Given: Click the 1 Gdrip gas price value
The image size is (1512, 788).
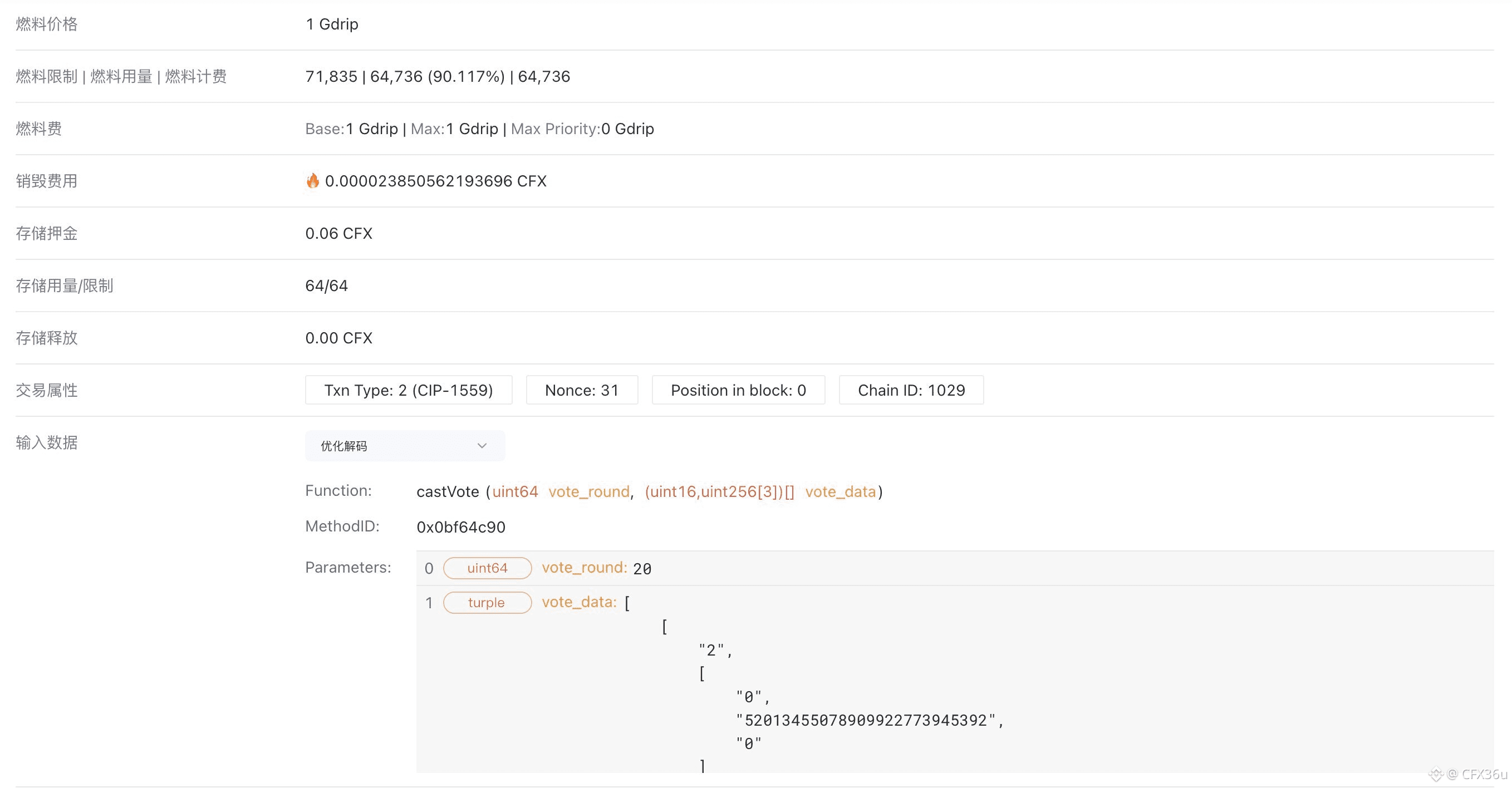Looking at the screenshot, I should click(332, 24).
